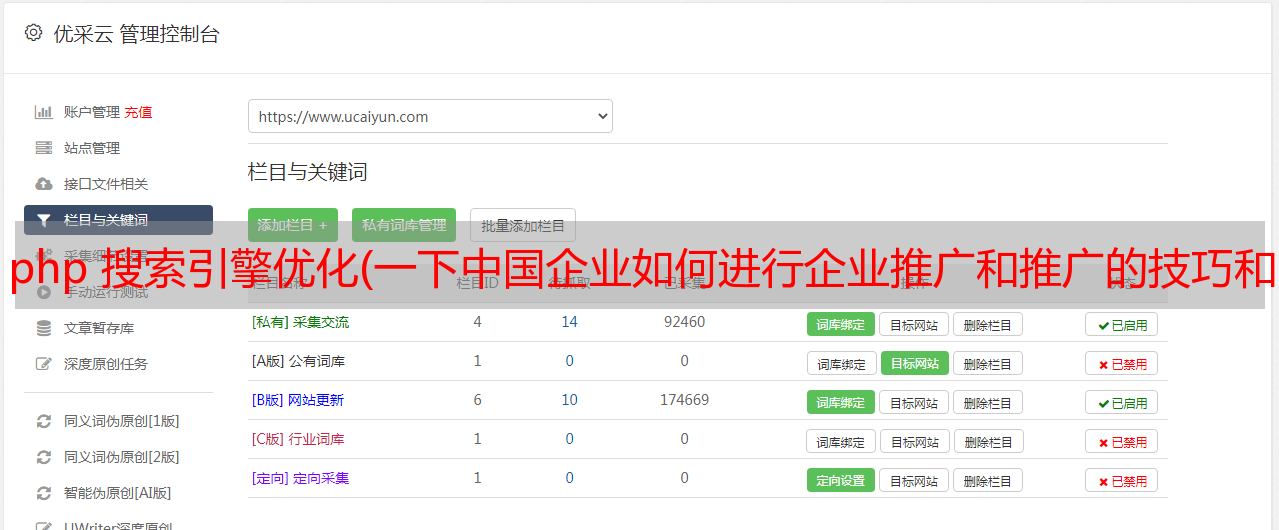Click 删除栏目 for 采集交流 row
Screen dimensions: 1279x530
(988, 324)
